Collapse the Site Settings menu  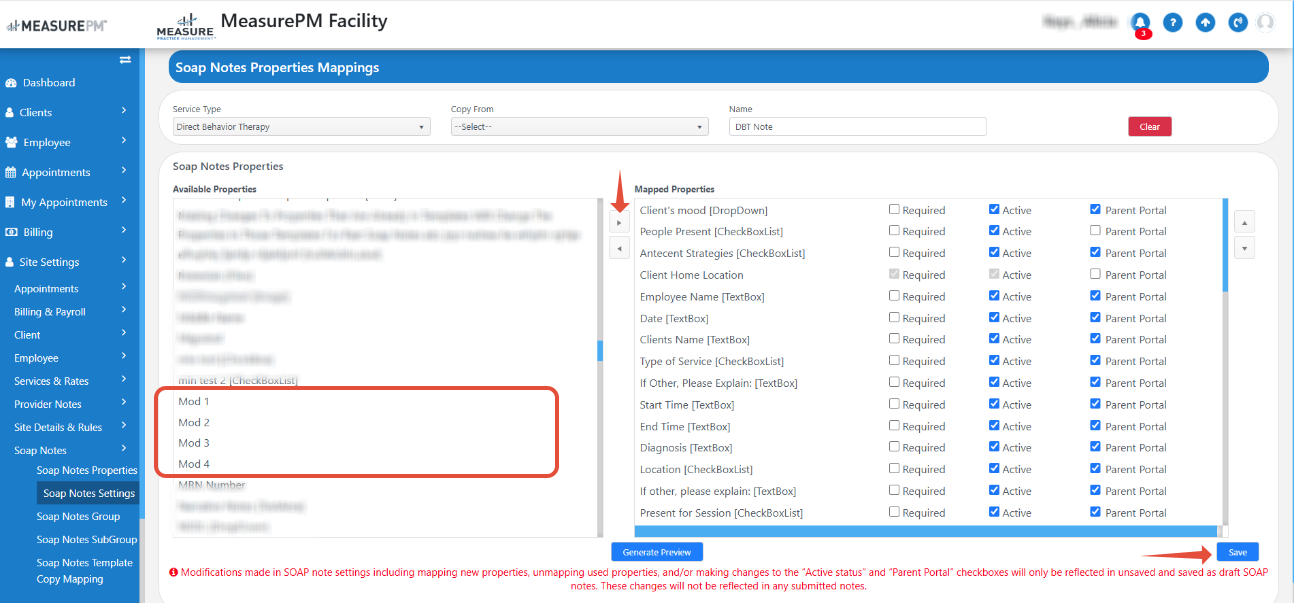click(x=124, y=260)
